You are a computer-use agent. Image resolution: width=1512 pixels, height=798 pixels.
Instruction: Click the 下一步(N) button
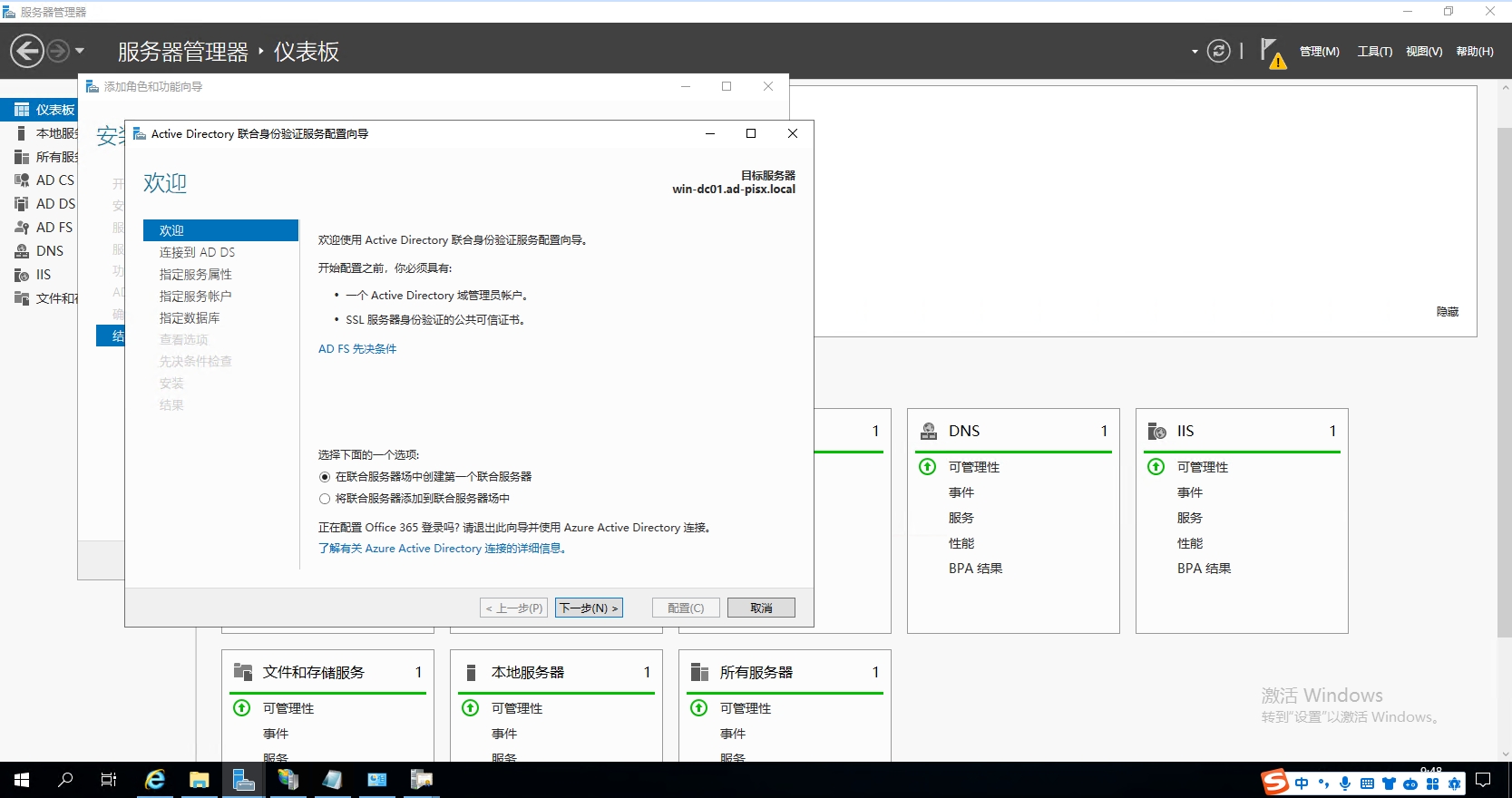589,608
